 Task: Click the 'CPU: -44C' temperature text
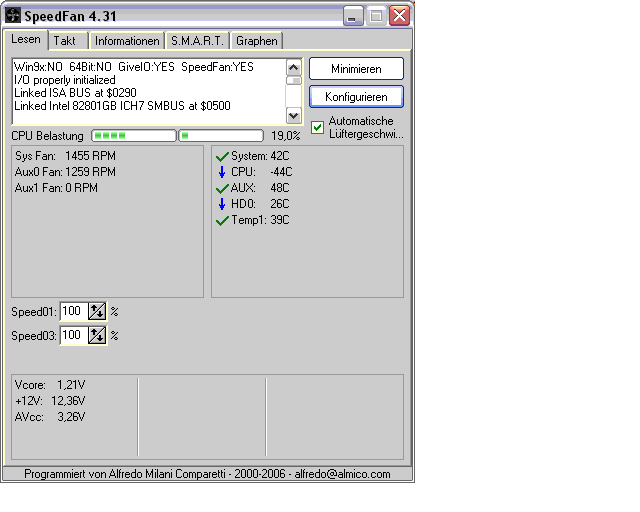coord(262,172)
